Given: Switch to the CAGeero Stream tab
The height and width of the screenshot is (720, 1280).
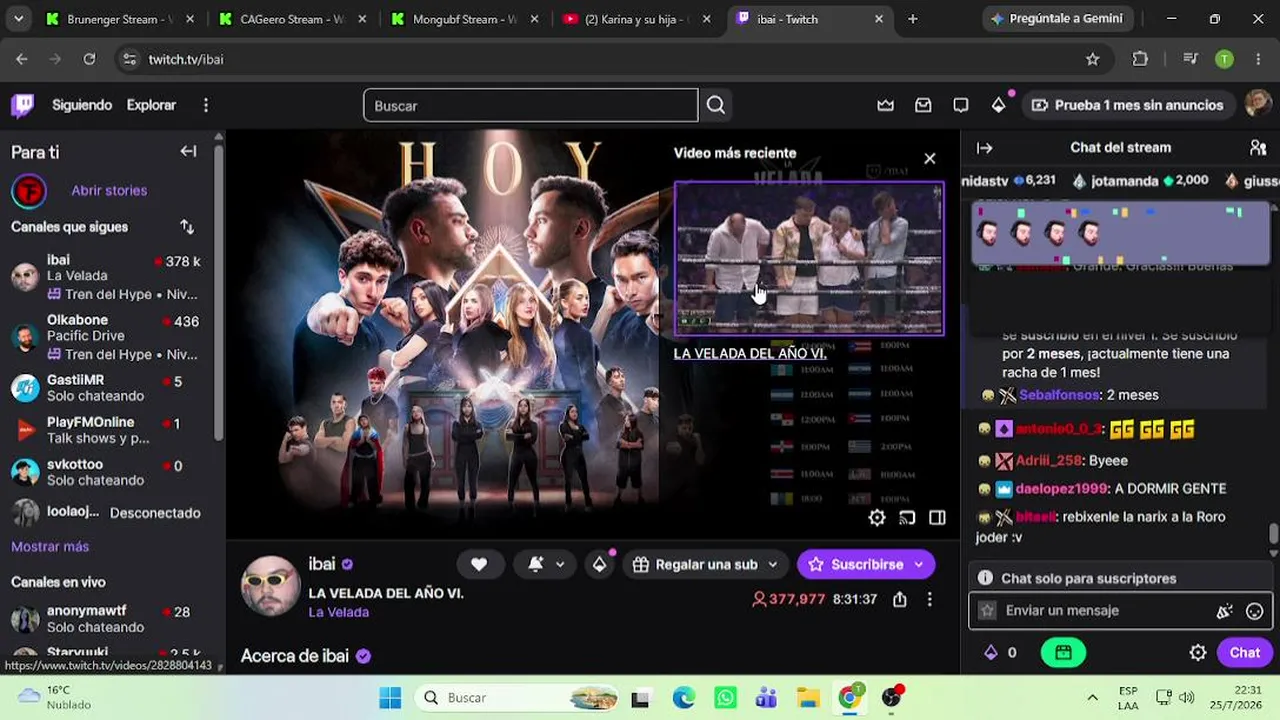Looking at the screenshot, I should click(291, 19).
